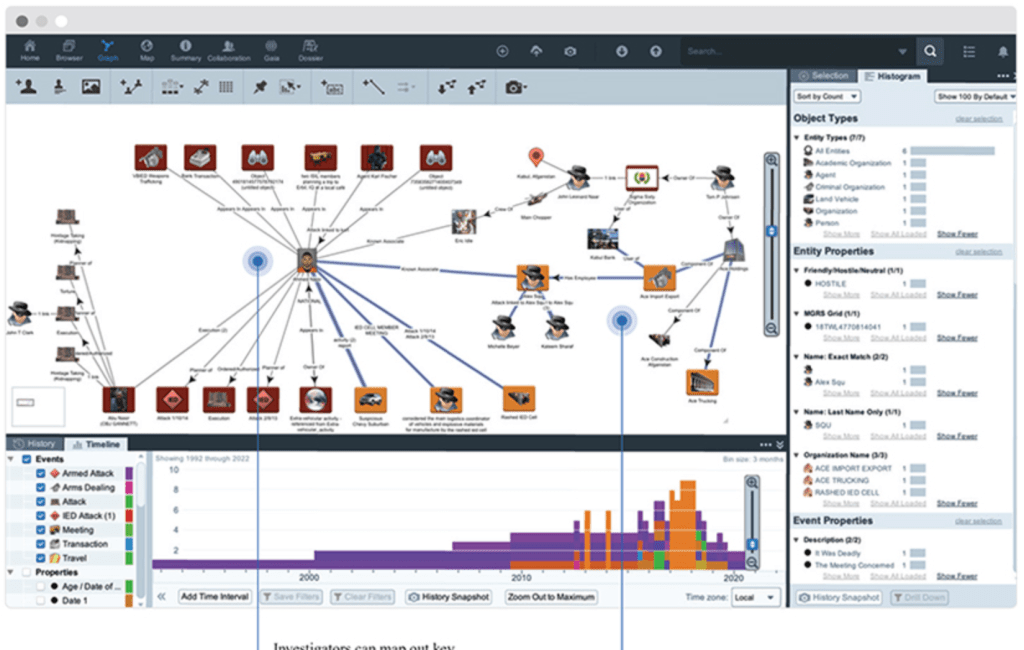Screen dimensions: 1024x650
Task: Select the add link line tool
Action: coord(373,86)
